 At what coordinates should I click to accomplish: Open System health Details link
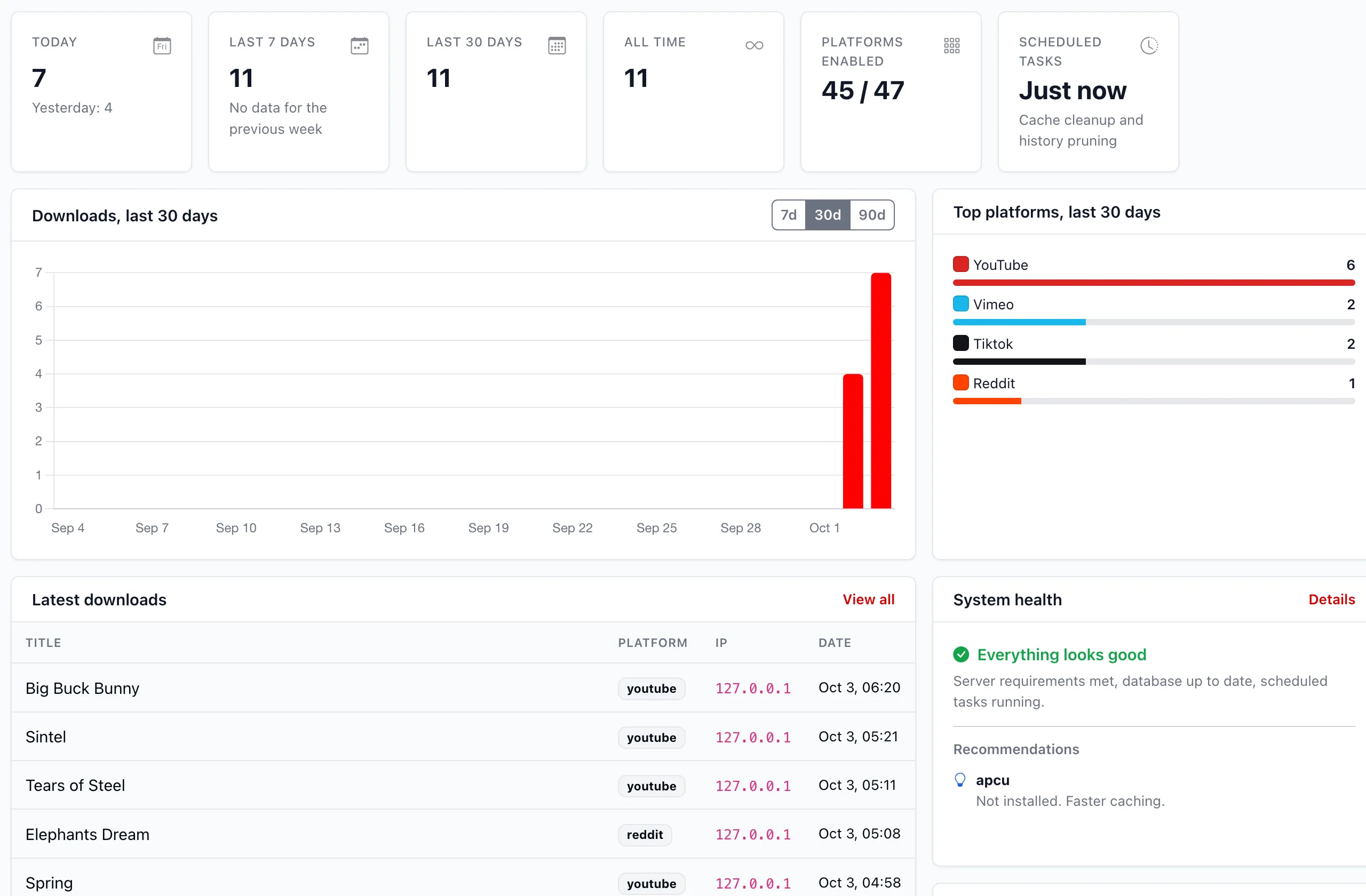coord(1331,599)
